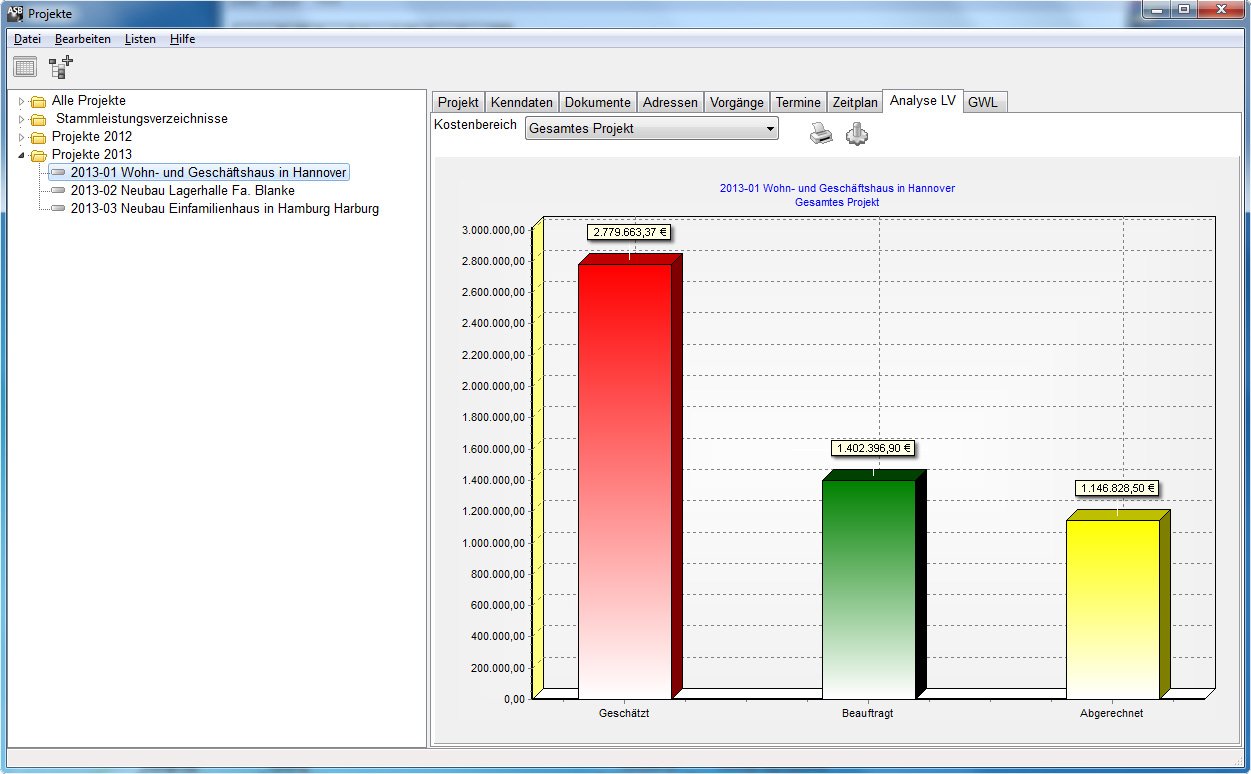
Task: Click the 3.000.000,00 axis value
Action: pos(494,230)
